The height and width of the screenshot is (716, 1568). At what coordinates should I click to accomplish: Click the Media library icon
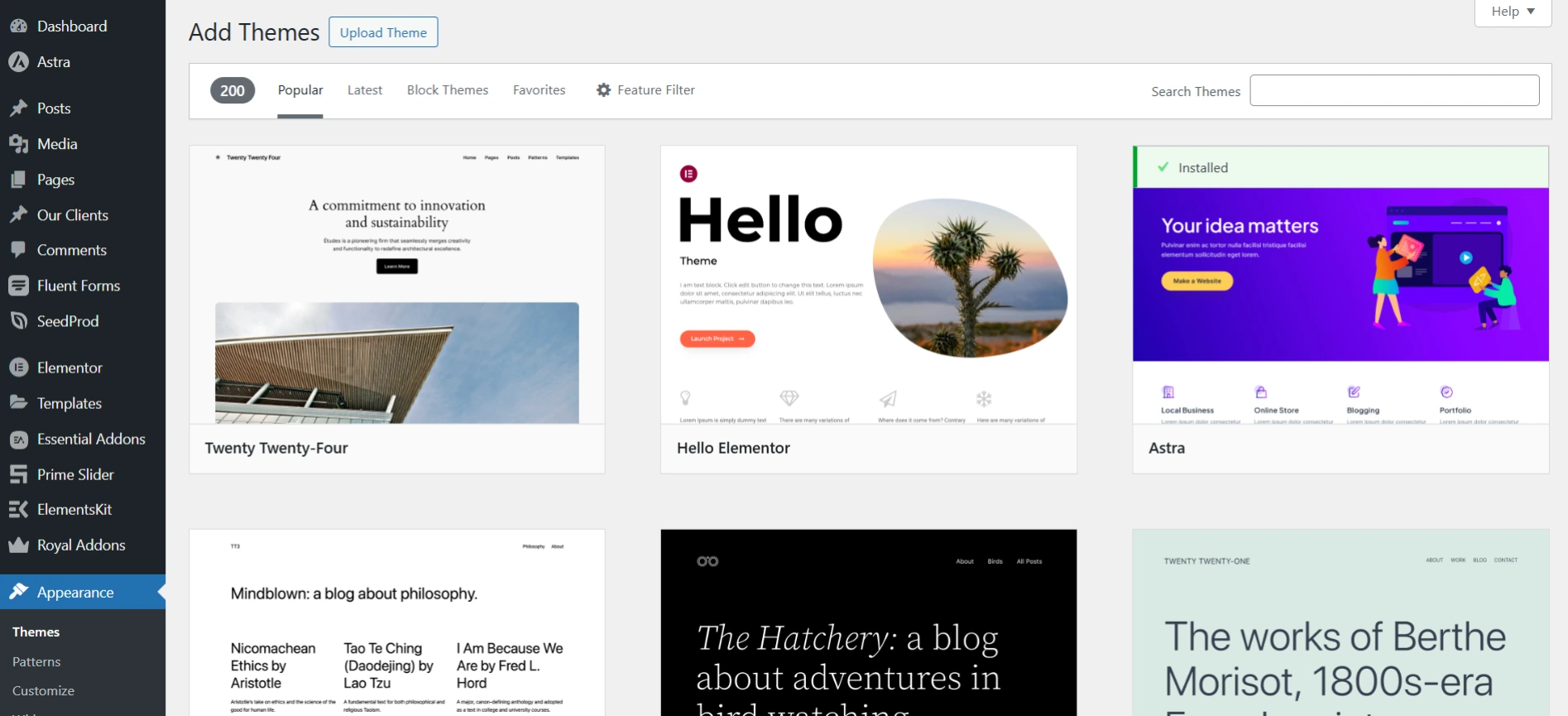pos(18,144)
